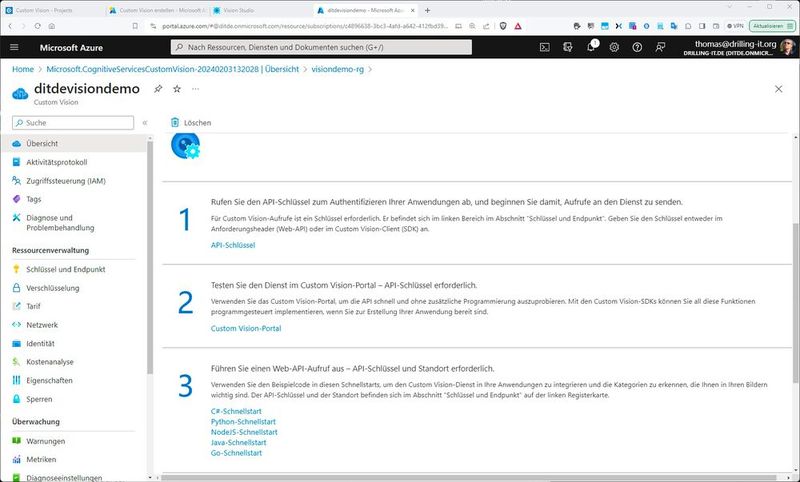Click the global Azure search box
The image size is (800, 482).
click(x=321, y=47)
